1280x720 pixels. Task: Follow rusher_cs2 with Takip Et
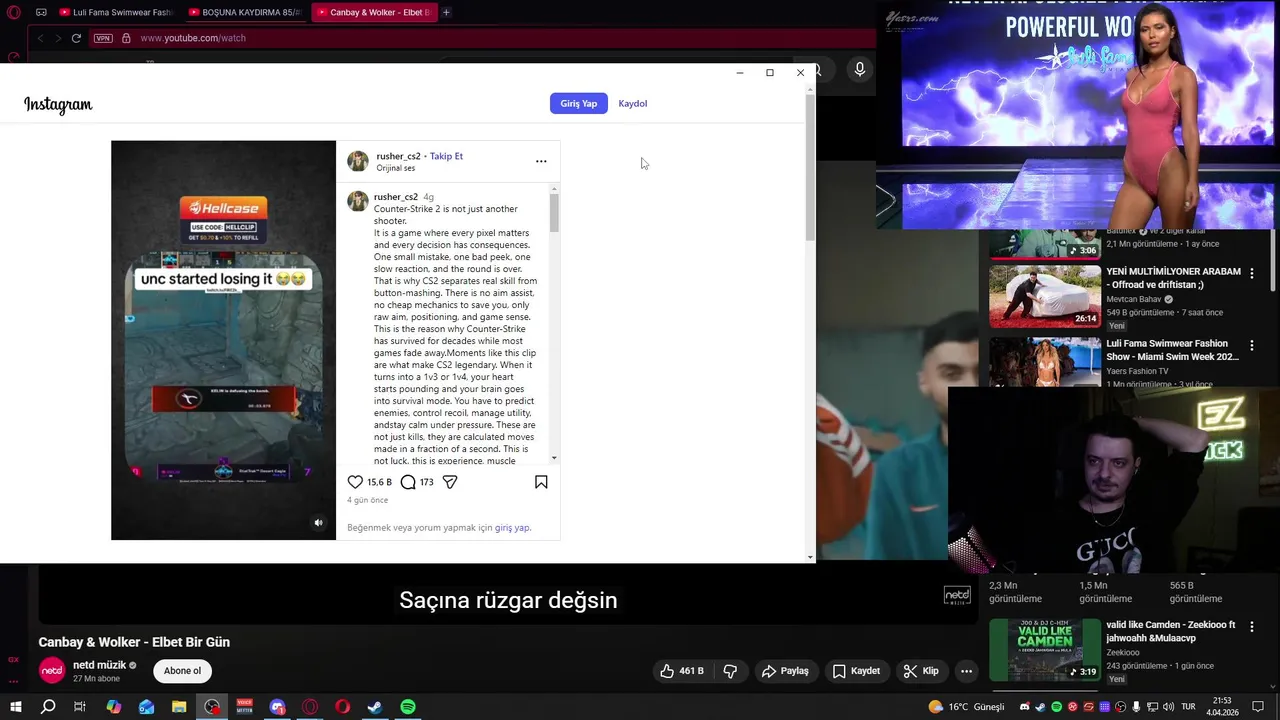[x=446, y=156]
